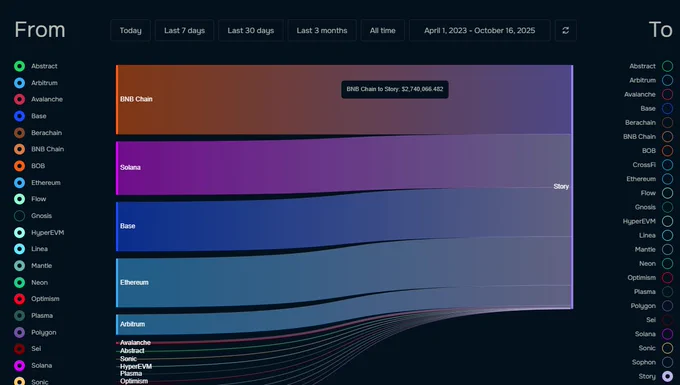Click the Linea circle icon in To list
The image size is (680, 385).
click(667, 235)
